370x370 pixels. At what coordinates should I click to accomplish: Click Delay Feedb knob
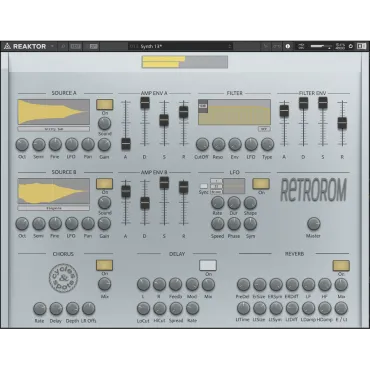(x=176, y=284)
